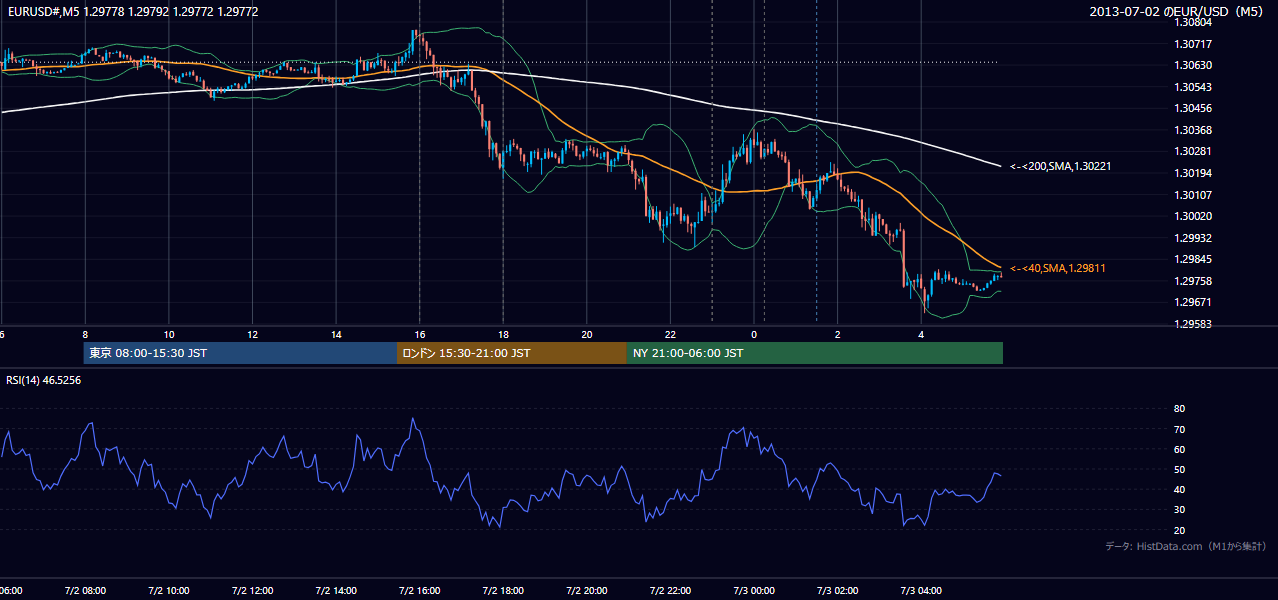Click the 7/2 20:00 bottom time label
The image size is (1278, 600).
tap(586, 590)
